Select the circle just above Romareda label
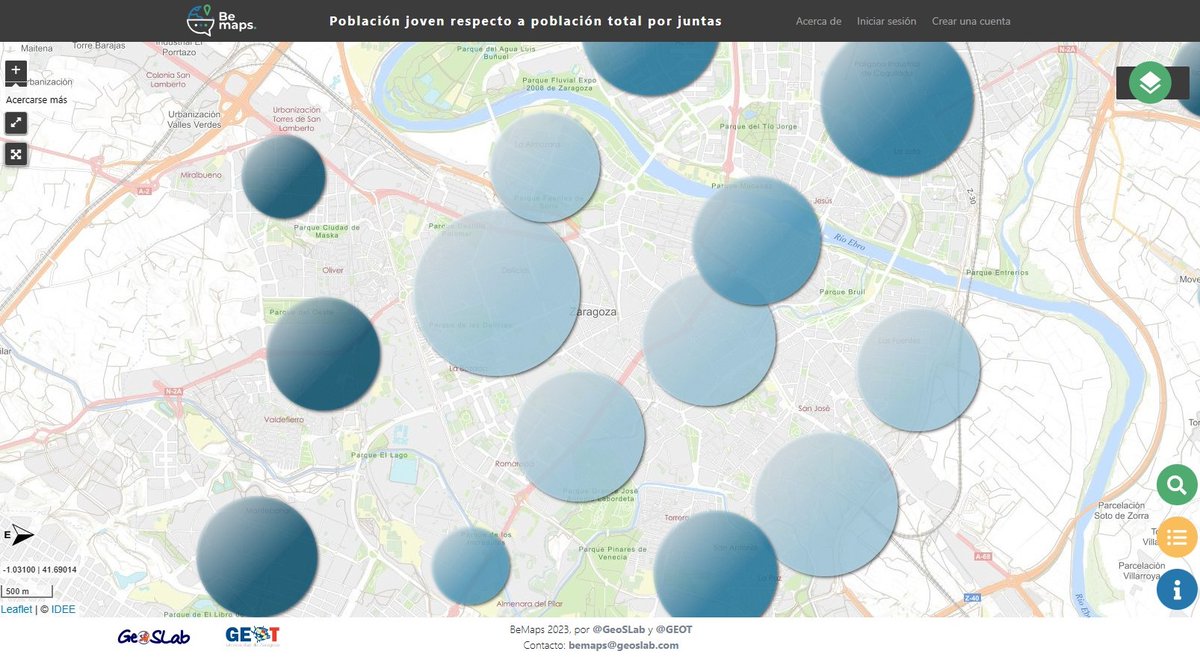1200x657 pixels. pos(580,436)
